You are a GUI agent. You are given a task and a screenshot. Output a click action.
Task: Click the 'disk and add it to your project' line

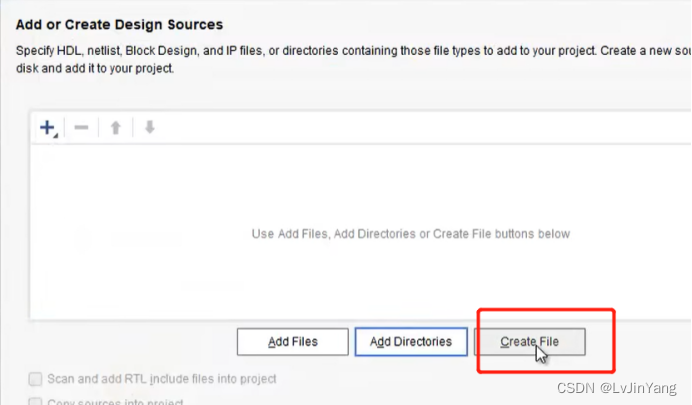coord(94,69)
